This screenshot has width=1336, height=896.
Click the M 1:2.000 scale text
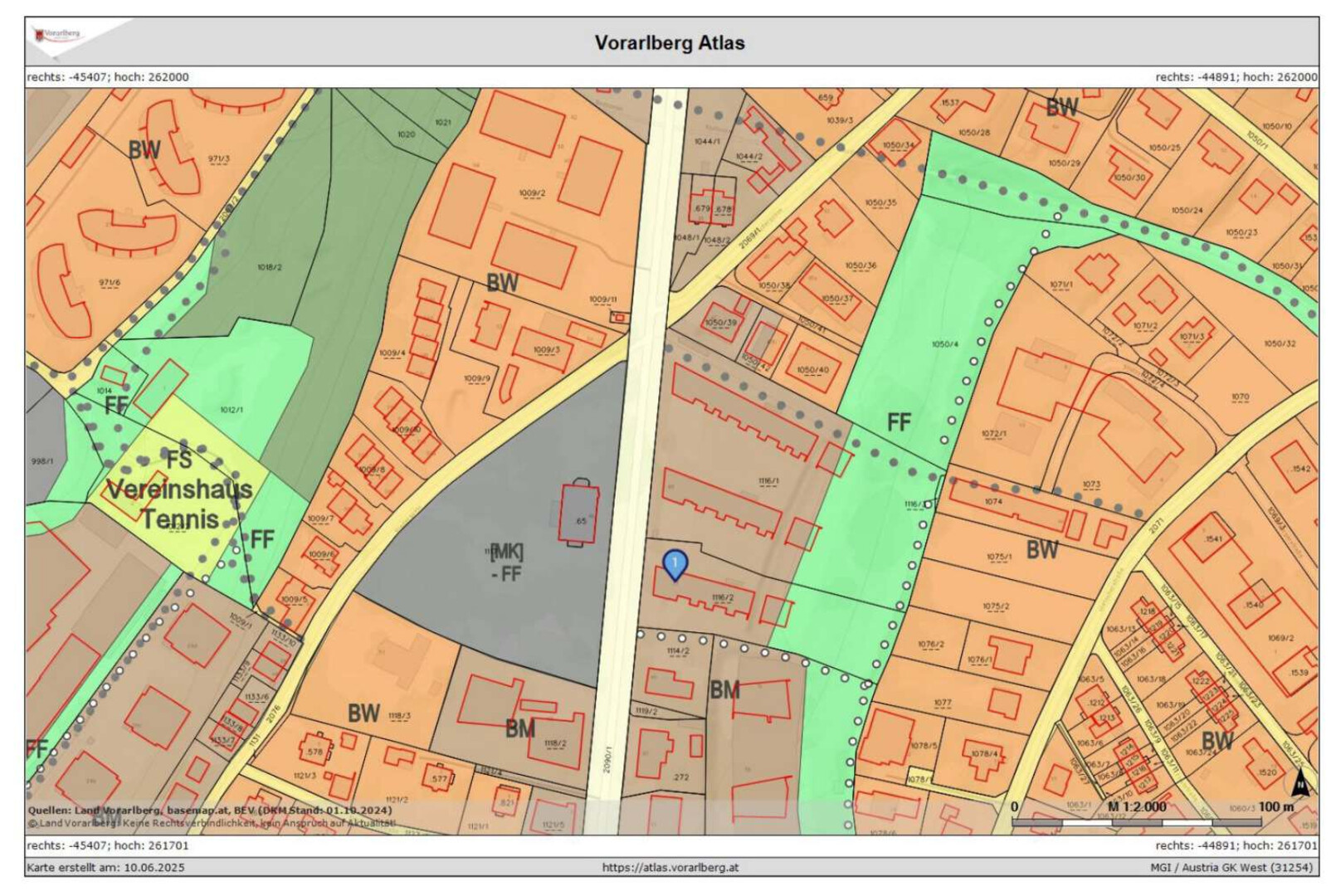(x=1136, y=806)
